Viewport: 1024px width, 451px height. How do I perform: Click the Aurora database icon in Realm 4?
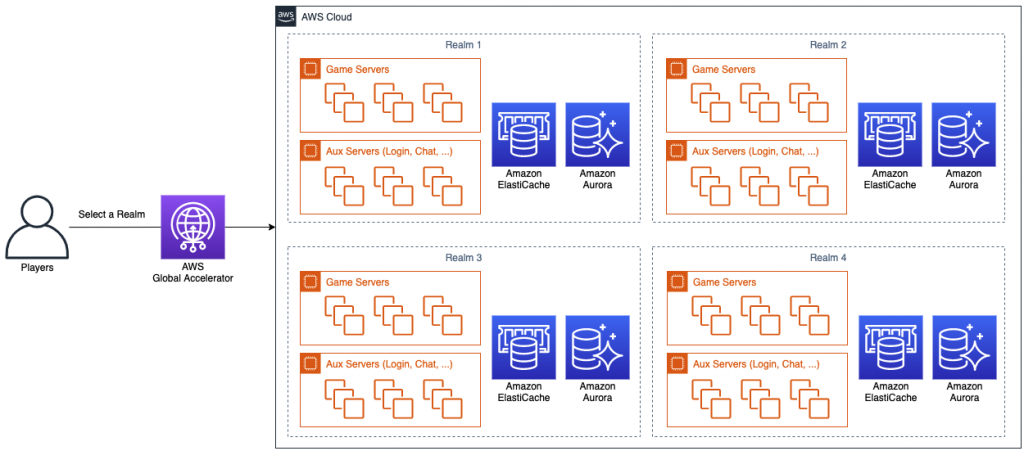pyautogui.click(x=964, y=347)
